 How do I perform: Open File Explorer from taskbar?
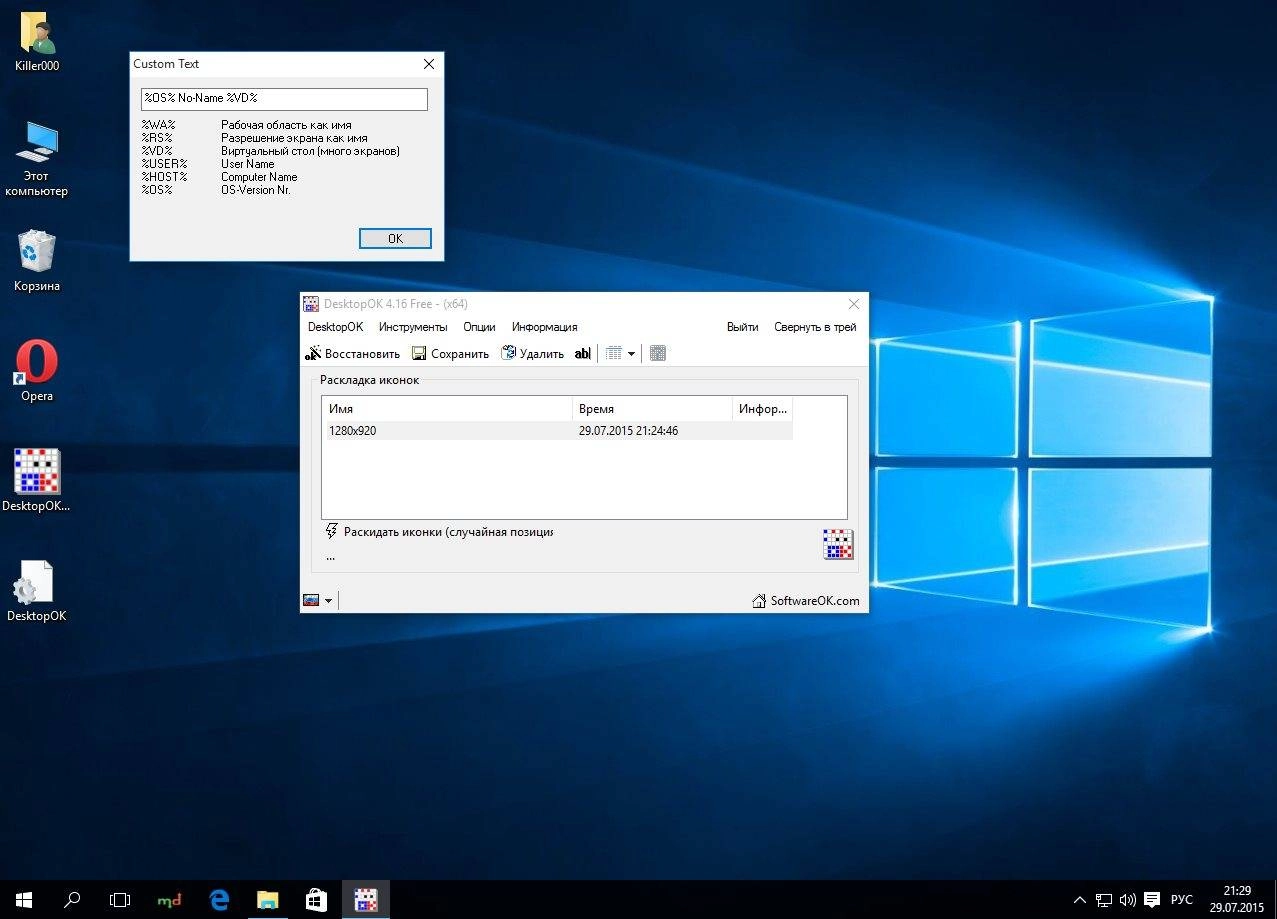pos(267,900)
